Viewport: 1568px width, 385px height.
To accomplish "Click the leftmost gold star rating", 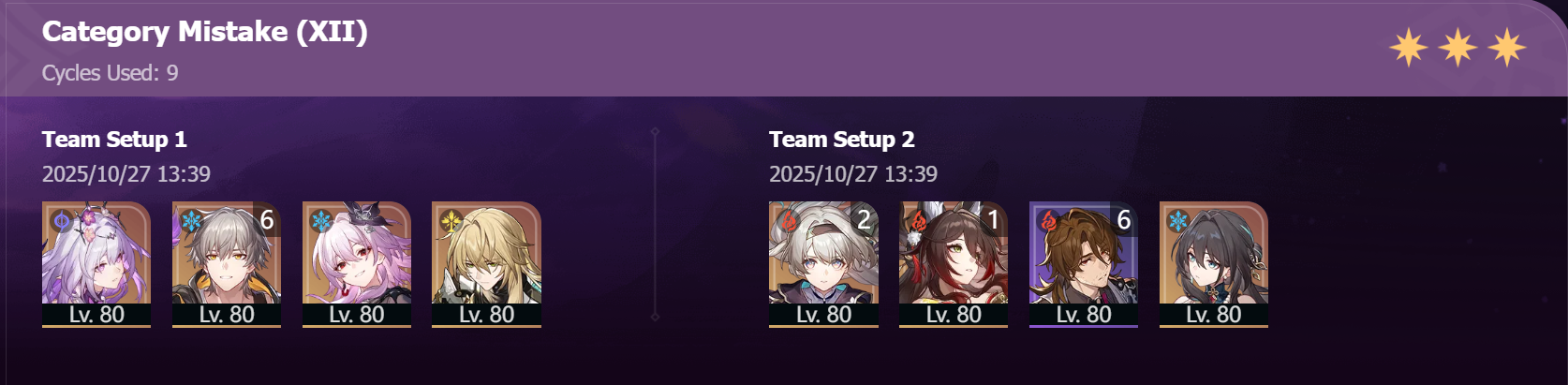I will 1408,48.
